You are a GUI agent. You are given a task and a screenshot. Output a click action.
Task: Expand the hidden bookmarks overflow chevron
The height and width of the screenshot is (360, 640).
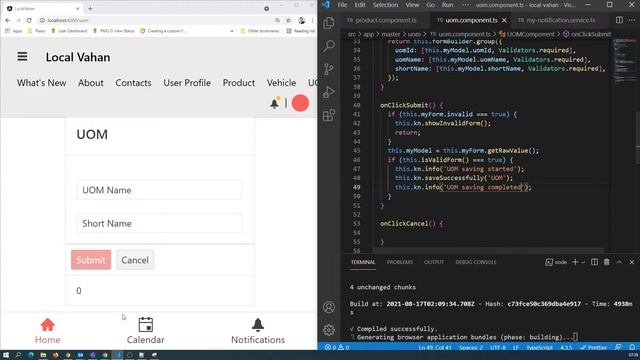[232, 31]
